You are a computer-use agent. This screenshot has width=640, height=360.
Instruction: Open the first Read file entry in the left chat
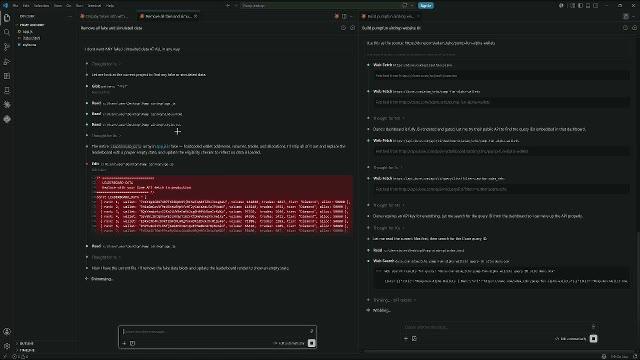point(134,103)
